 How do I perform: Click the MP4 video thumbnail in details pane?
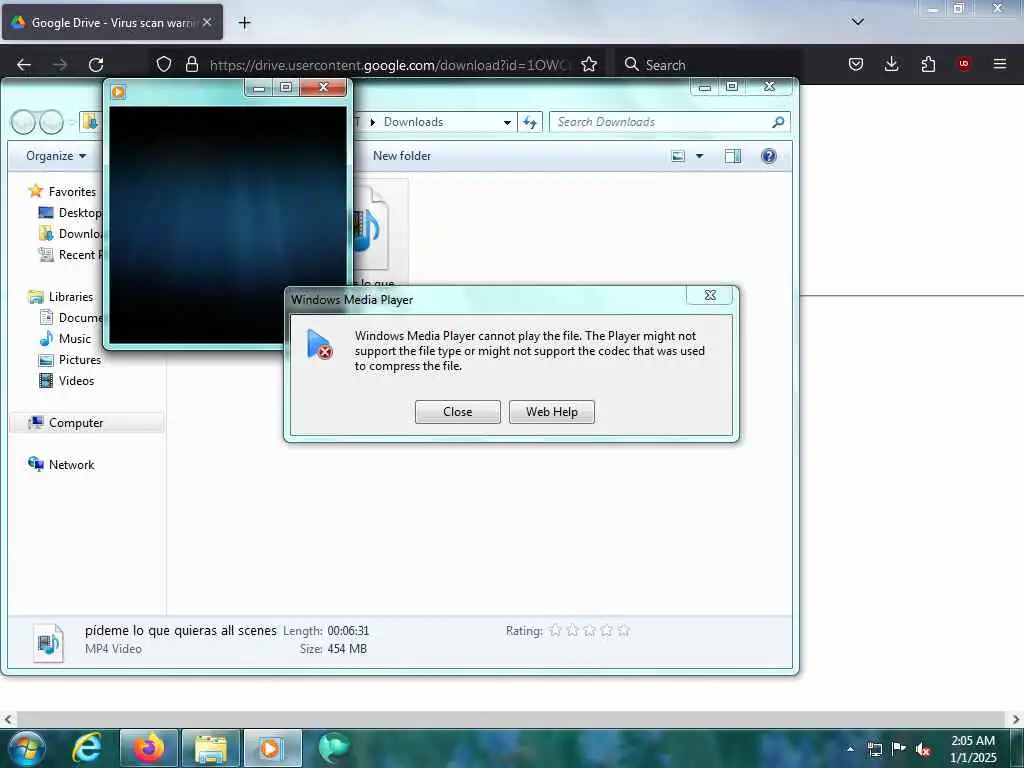point(48,643)
